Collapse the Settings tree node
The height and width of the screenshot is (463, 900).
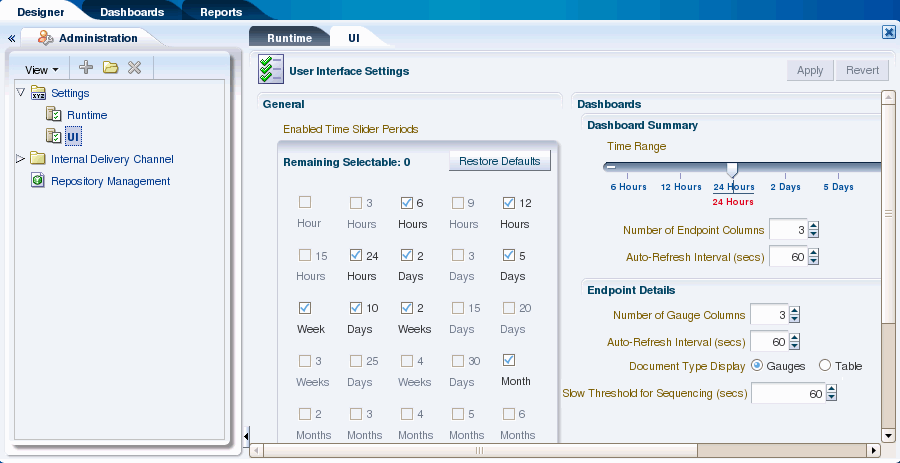click(21, 92)
